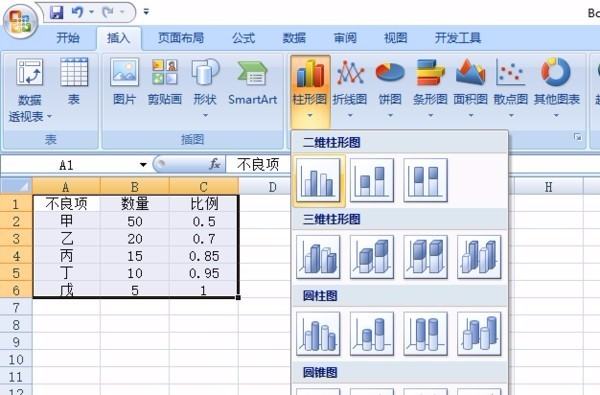Select 3D stacked column chart thumbnail
Screen dimensions: 600x395
[372, 257]
